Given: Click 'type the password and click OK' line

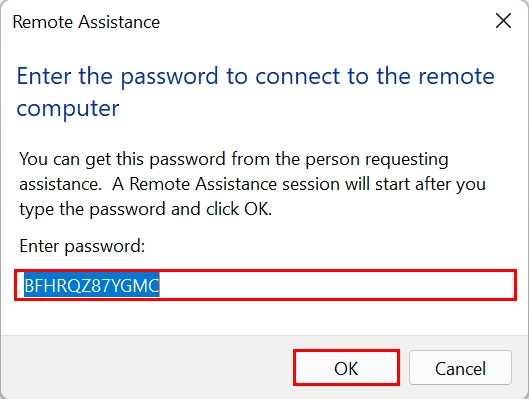Looking at the screenshot, I should (x=145, y=209).
